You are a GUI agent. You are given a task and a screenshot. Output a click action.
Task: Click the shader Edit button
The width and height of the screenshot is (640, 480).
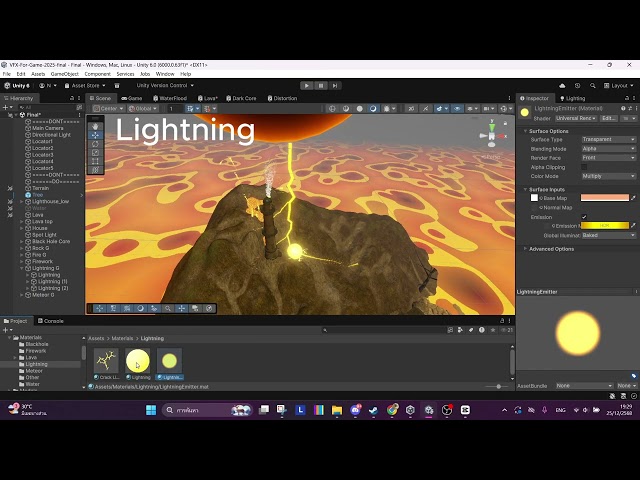(x=608, y=118)
